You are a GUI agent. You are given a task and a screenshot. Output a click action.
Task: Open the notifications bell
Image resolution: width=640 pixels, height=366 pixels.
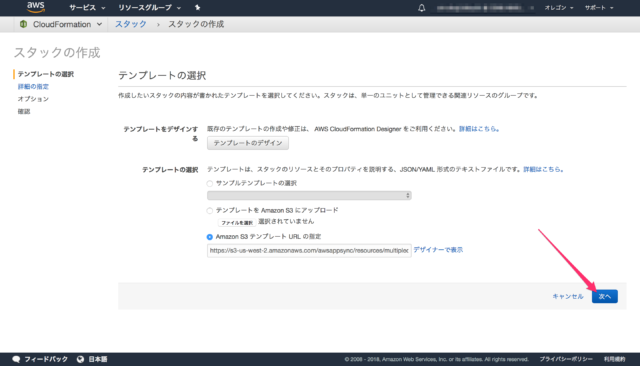pos(422,8)
